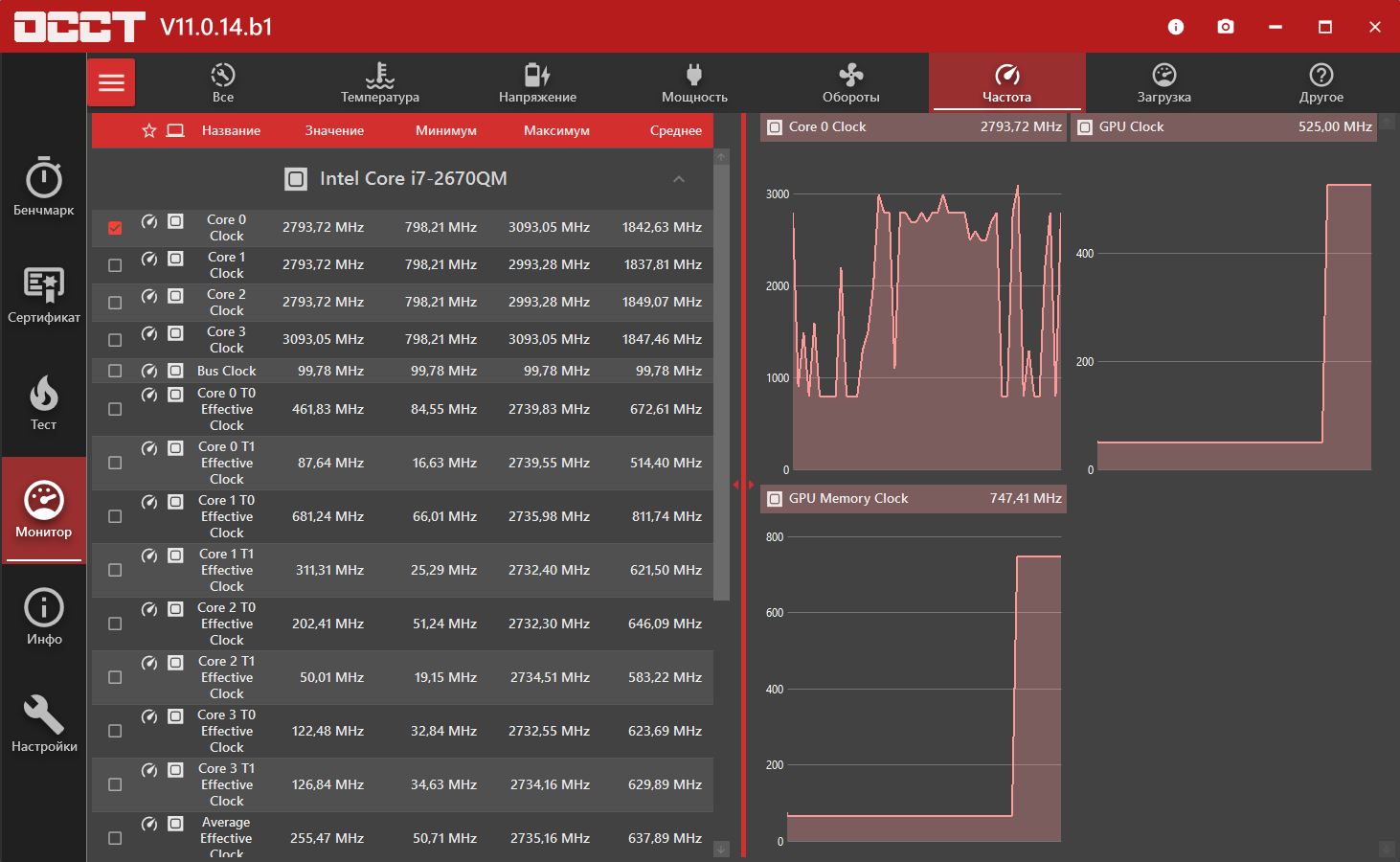Click the info icon in title bar
Viewport: 1400px width, 862px height.
pyautogui.click(x=1176, y=27)
